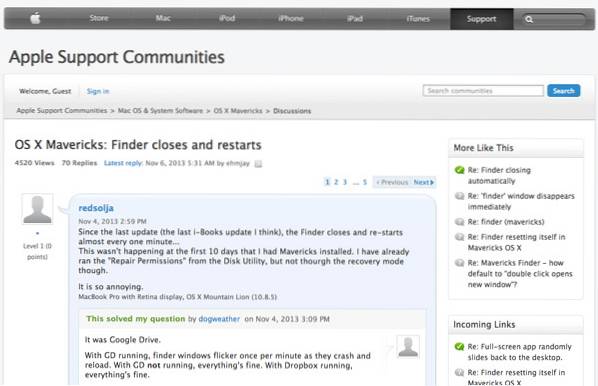Click green check icon beside 'Re: Finder closing automatically'
Screen dimensions: 598x386
point(460,170)
